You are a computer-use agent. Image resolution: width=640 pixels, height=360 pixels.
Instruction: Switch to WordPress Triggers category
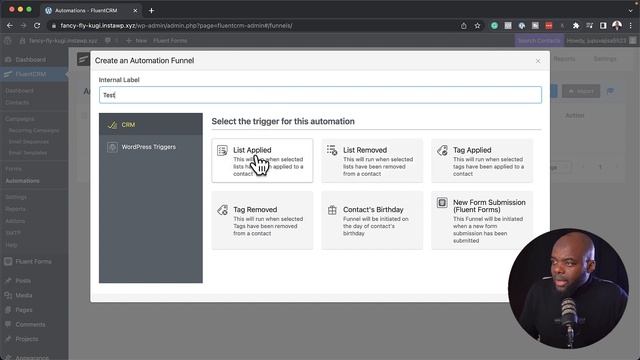coord(151,147)
